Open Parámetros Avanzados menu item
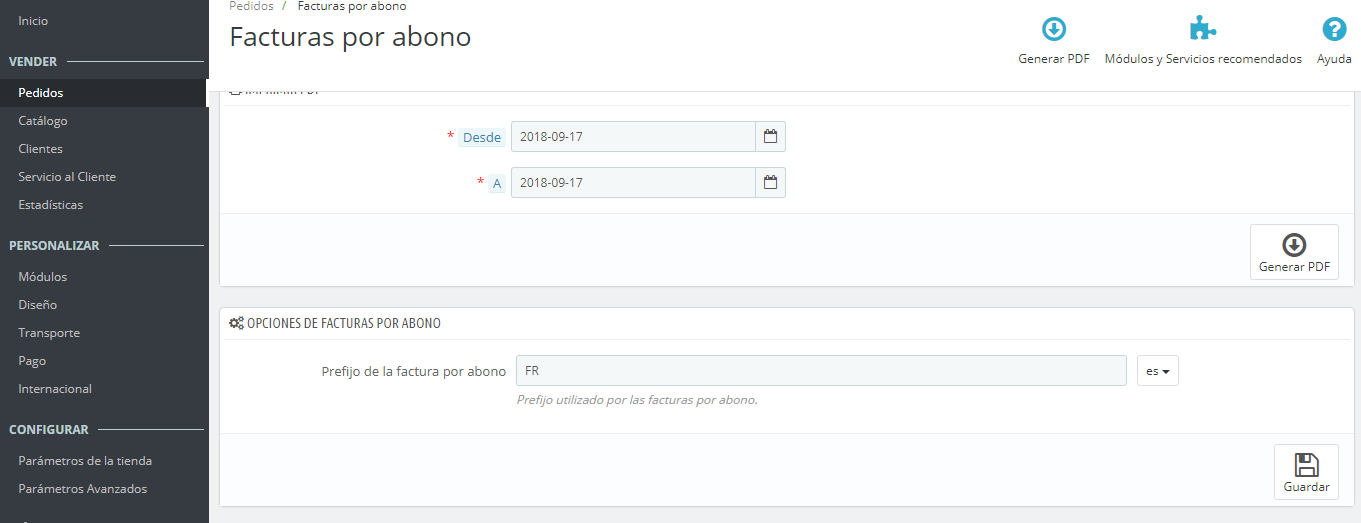Image resolution: width=1361 pixels, height=523 pixels. [82, 489]
